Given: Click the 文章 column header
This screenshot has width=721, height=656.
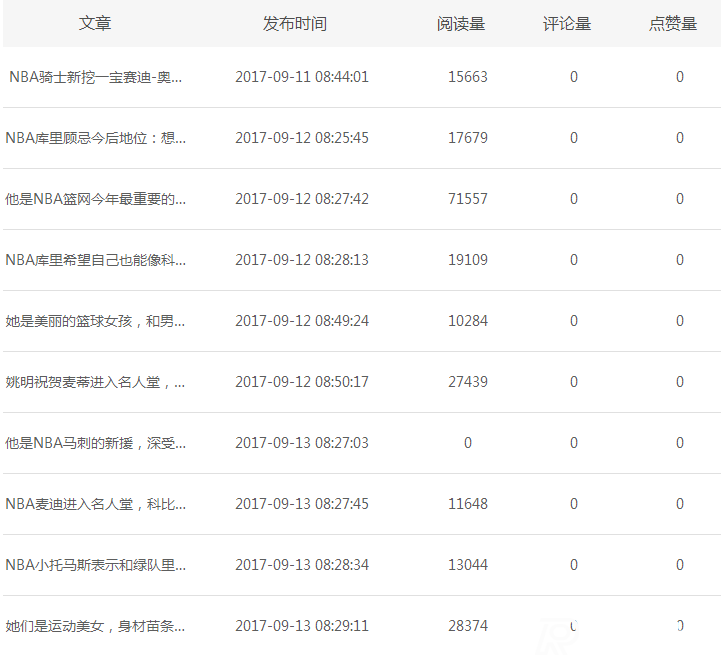Looking at the screenshot, I should tap(95, 23).
